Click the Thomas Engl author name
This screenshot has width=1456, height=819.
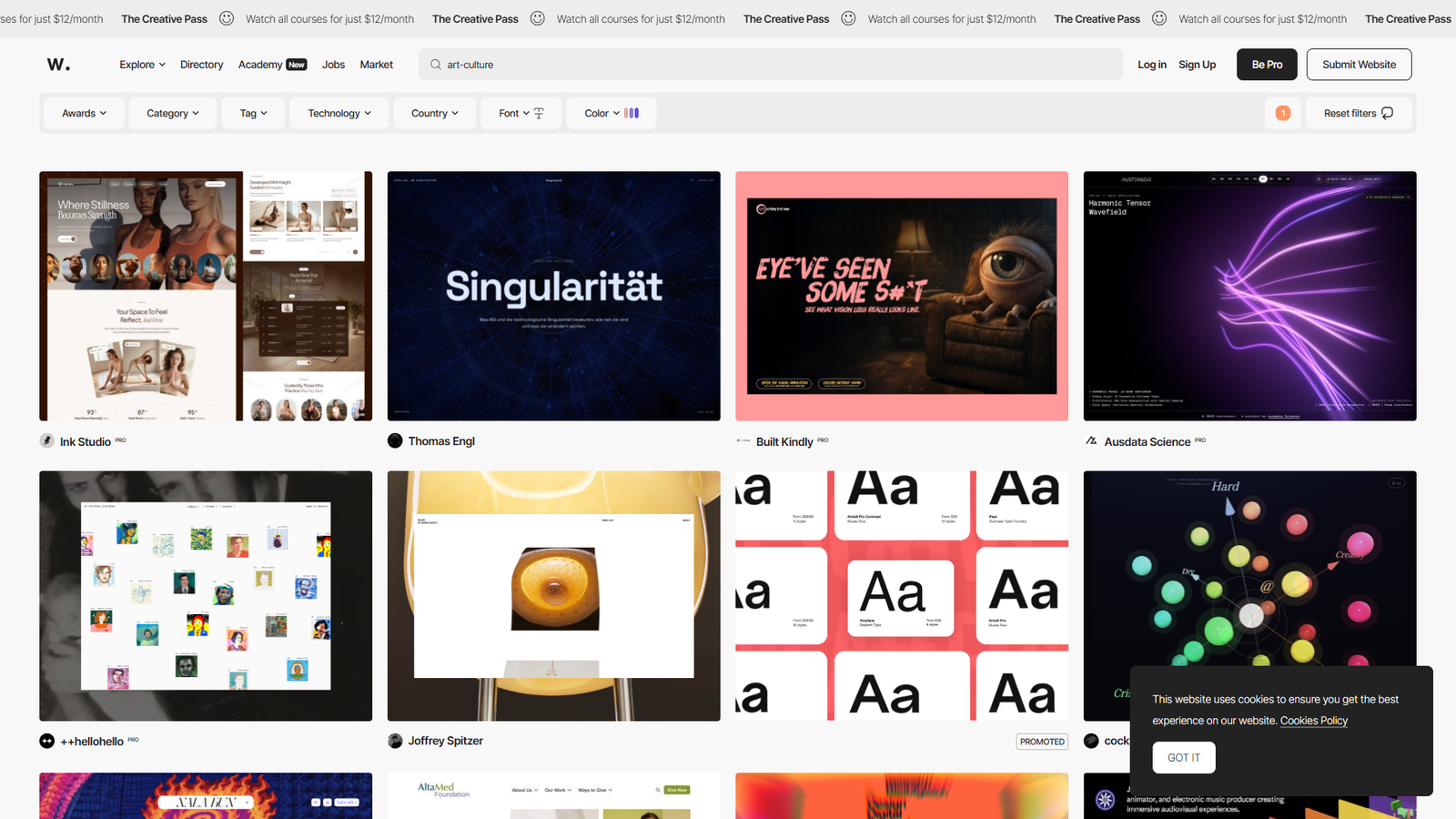coord(441,440)
